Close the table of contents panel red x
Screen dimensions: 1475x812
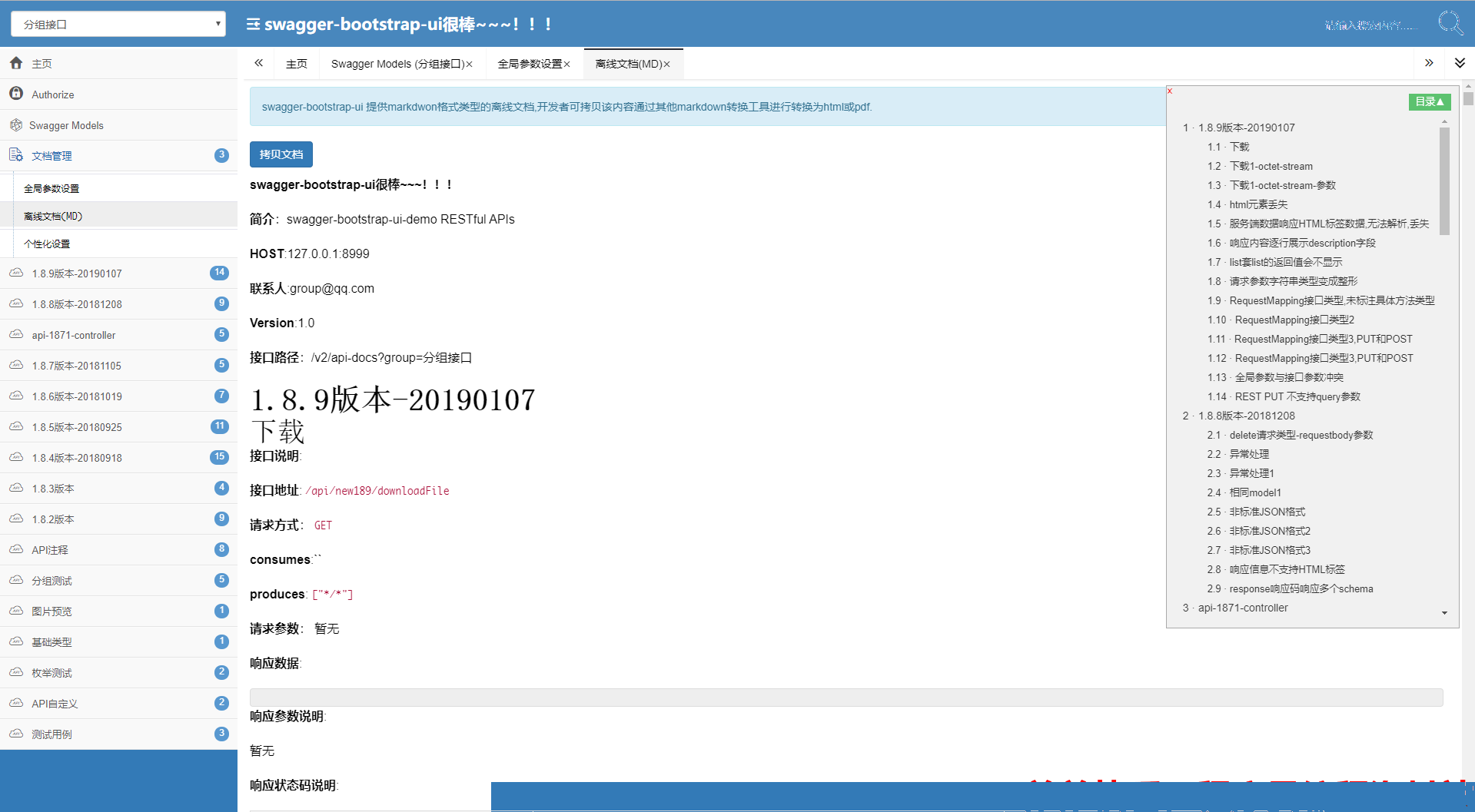click(1170, 91)
